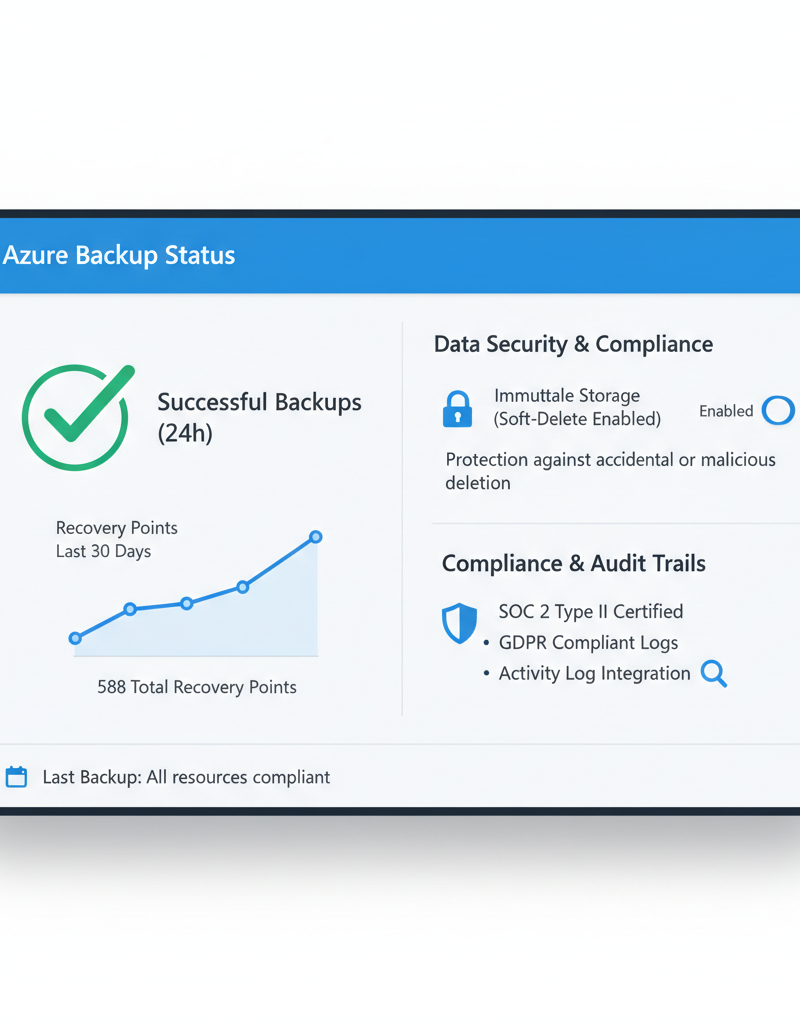Click the second data point on the recovery chart
Screen dimensions: 800x1024
(130, 609)
